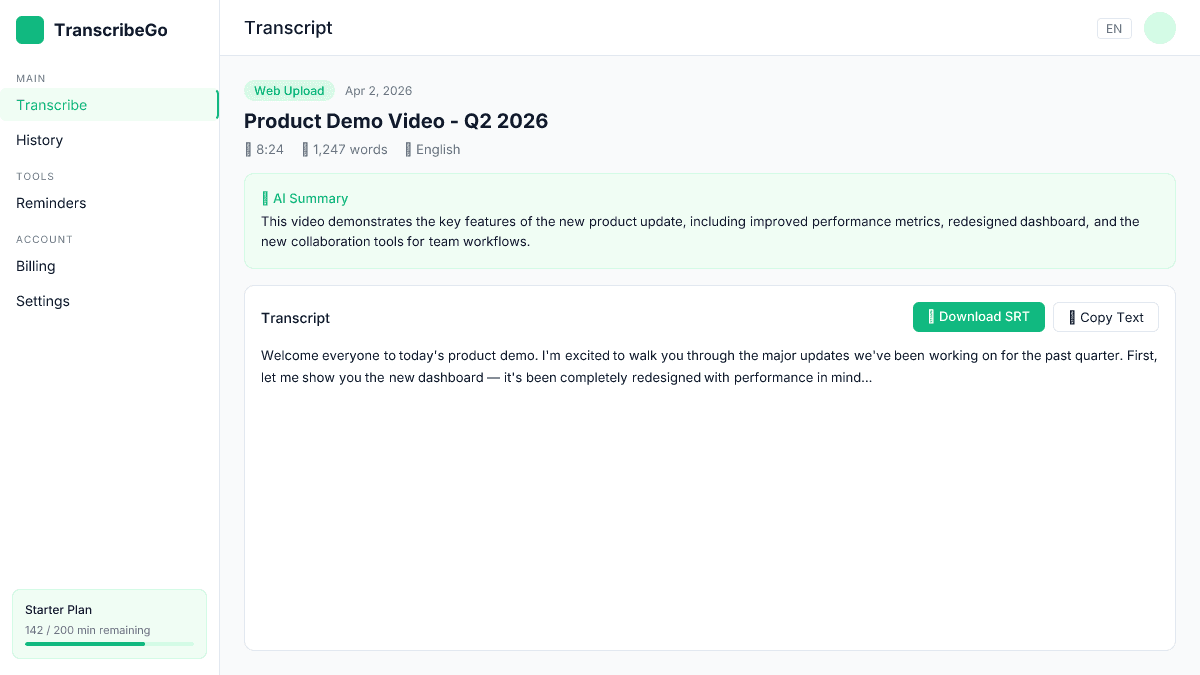Click the TranscribeGo logo icon
The width and height of the screenshot is (1200, 675).
(29, 29)
